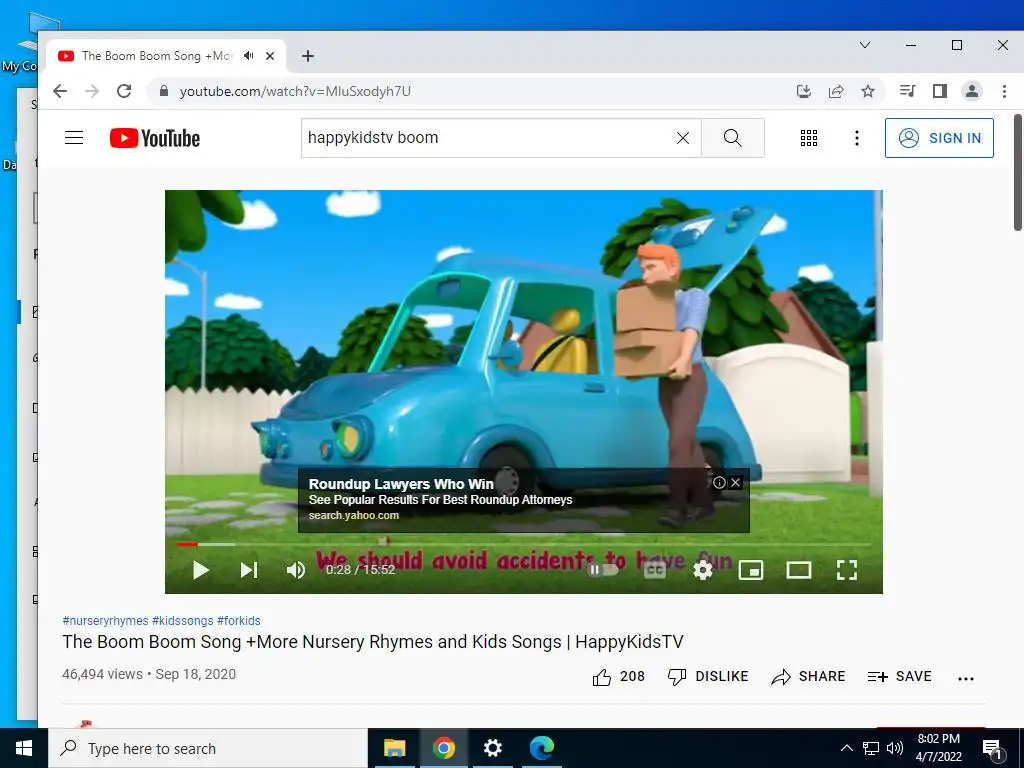
Task: Open Chrome media controls icon
Action: [907, 91]
